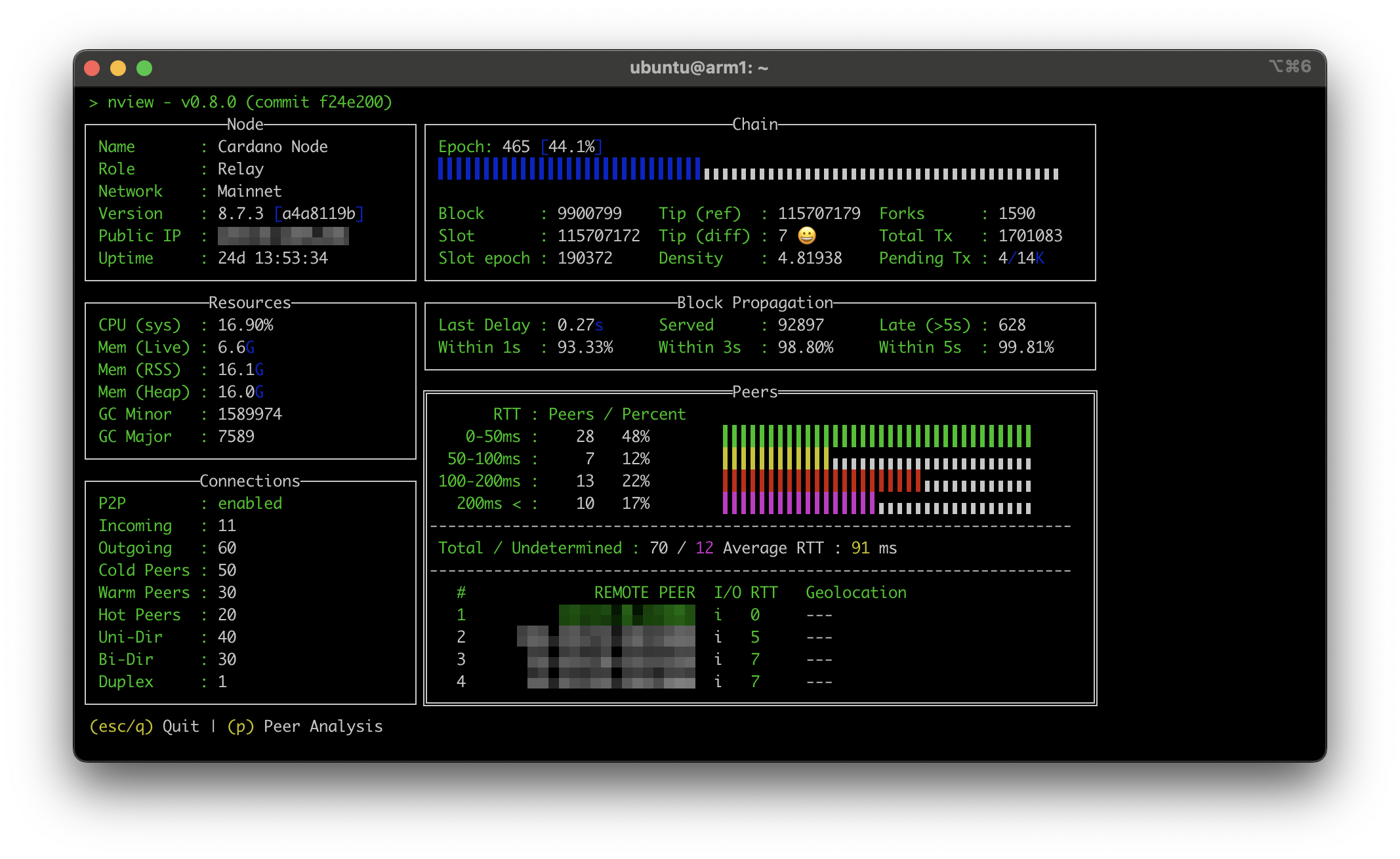Image resolution: width=1400 pixels, height=859 pixels.
Task: Click the smiley emoji next to Tip (diff)
Action: click(x=807, y=235)
